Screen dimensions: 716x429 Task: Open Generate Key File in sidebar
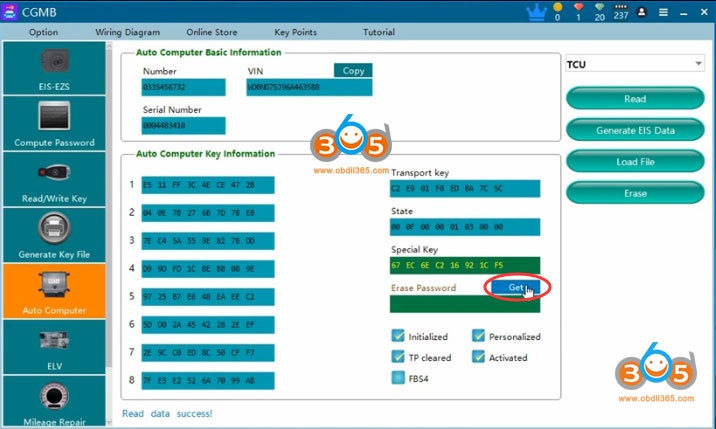pos(54,235)
